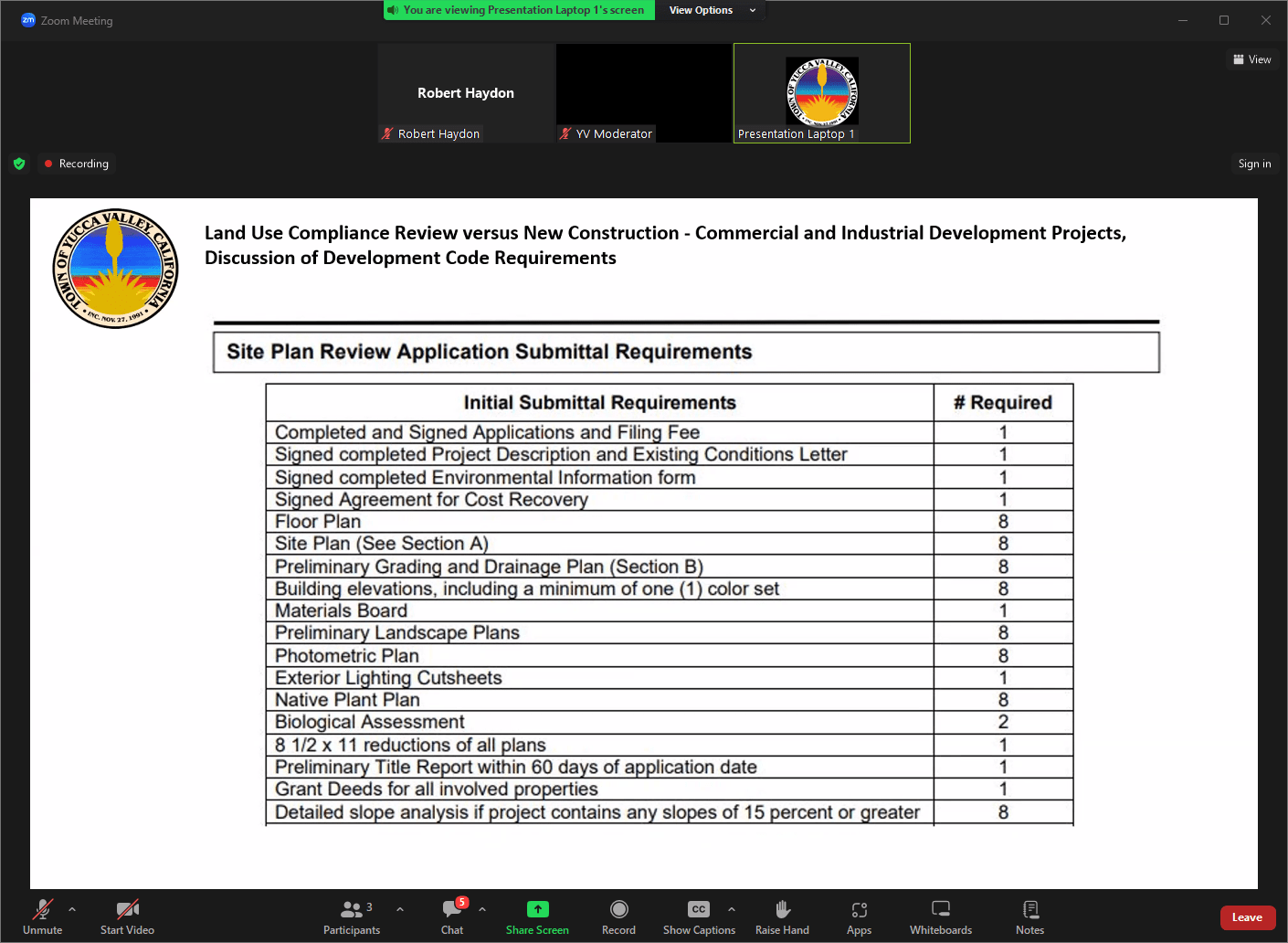
Task: Open the View Options dropdown
Action: [713, 10]
